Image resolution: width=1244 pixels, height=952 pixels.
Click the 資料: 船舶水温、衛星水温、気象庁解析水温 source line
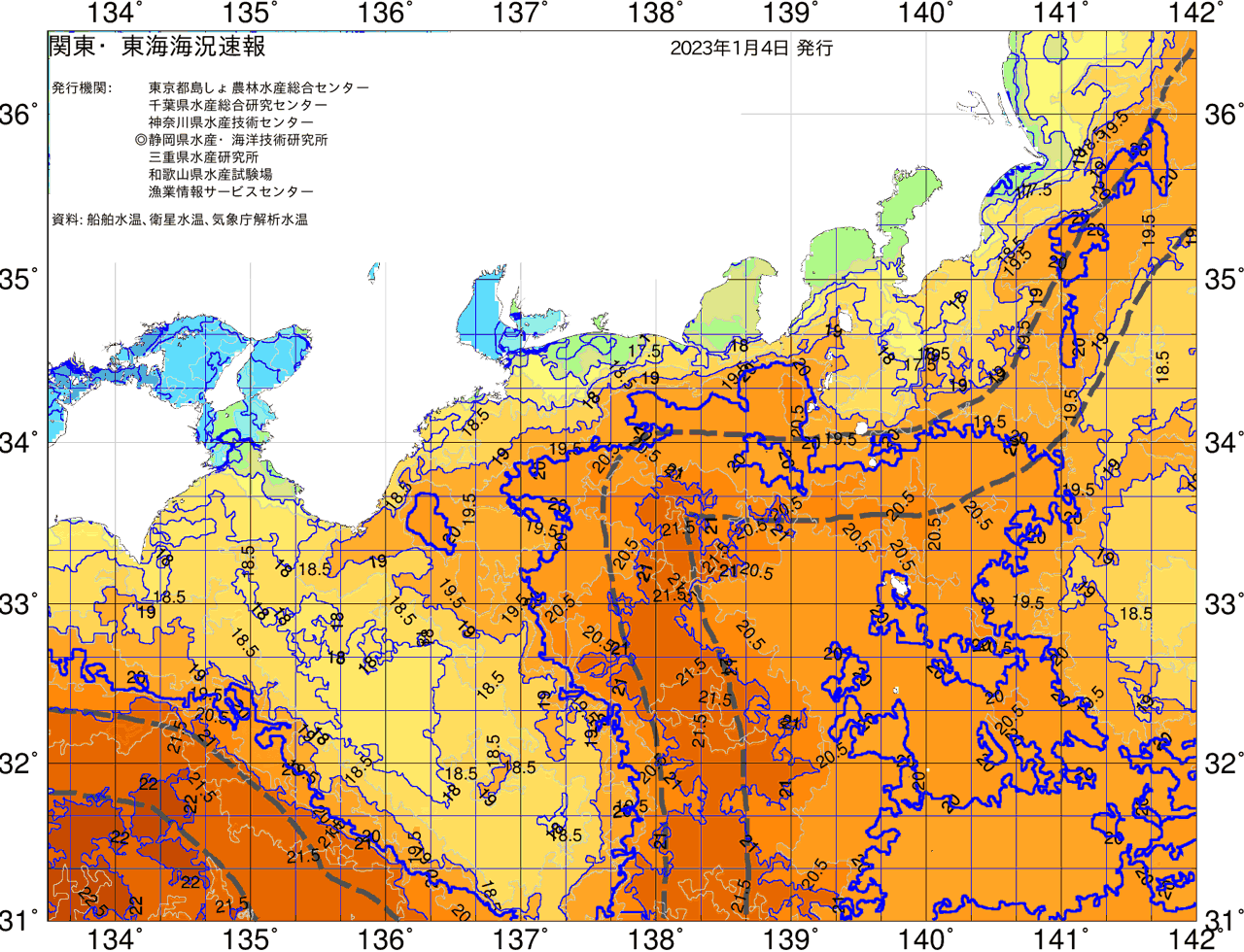pyautogui.click(x=180, y=220)
